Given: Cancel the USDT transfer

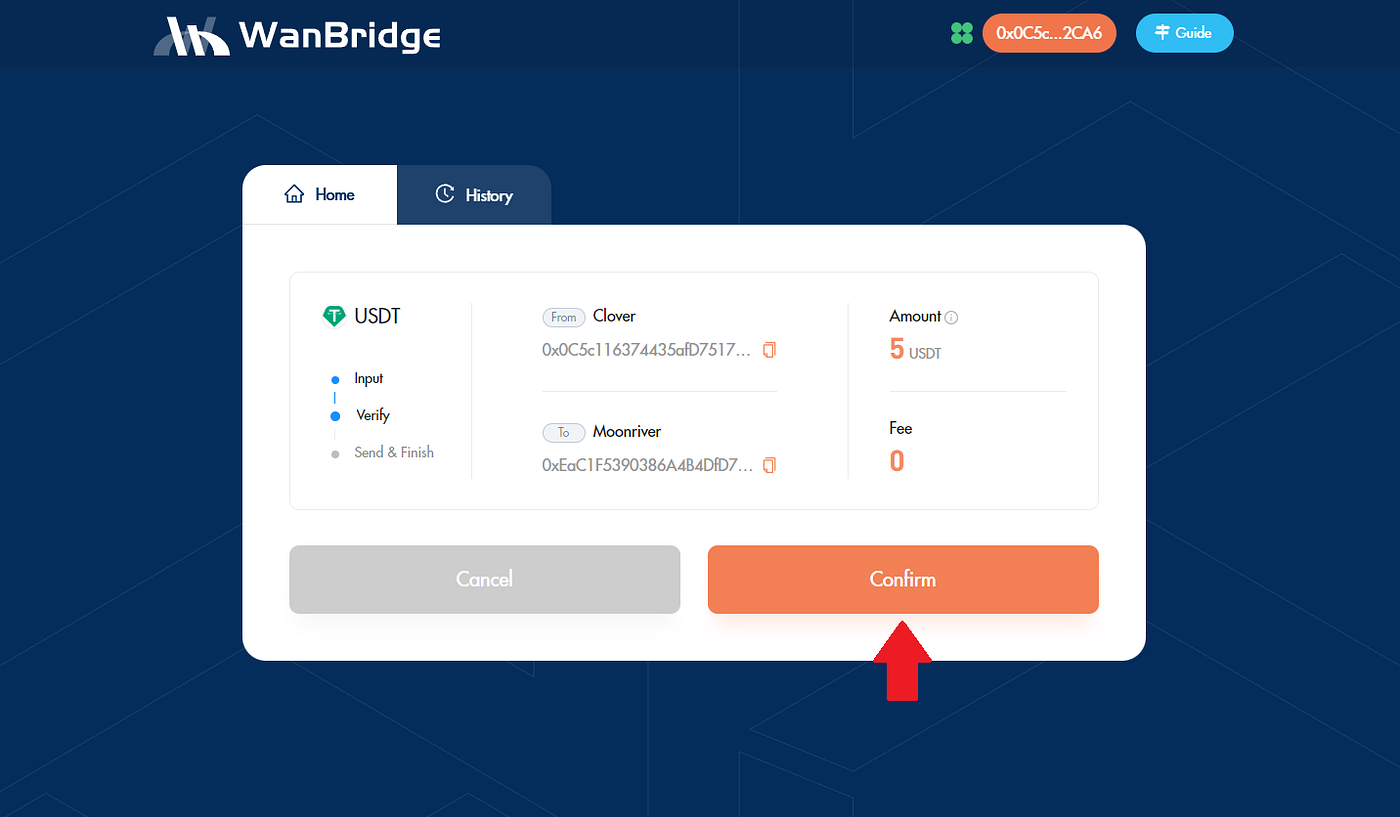Looking at the screenshot, I should pyautogui.click(x=484, y=579).
